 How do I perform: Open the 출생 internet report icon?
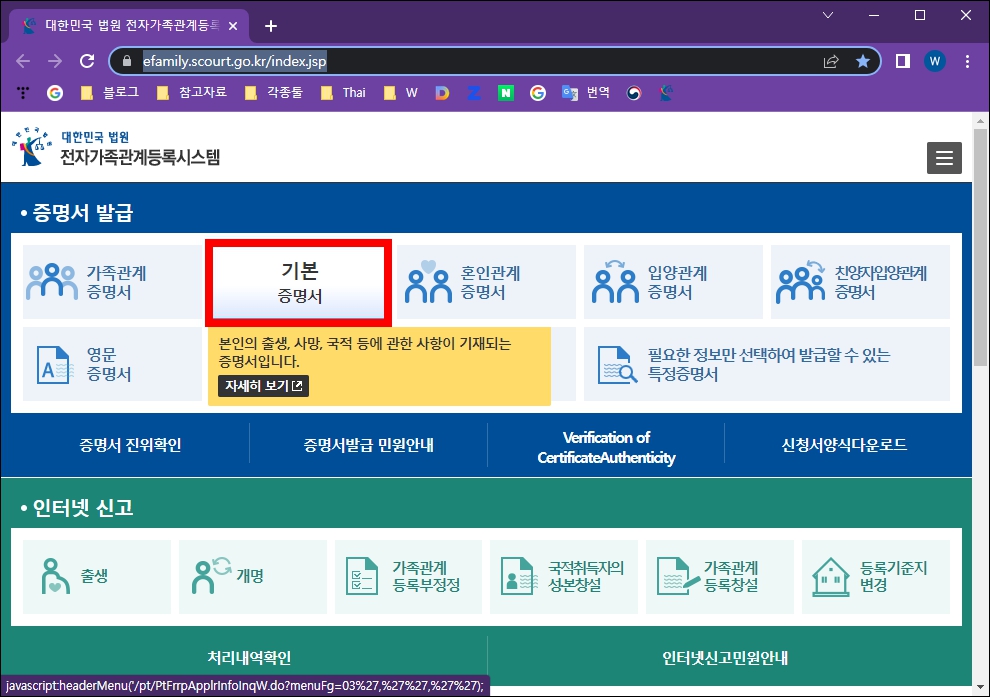[x=96, y=577]
